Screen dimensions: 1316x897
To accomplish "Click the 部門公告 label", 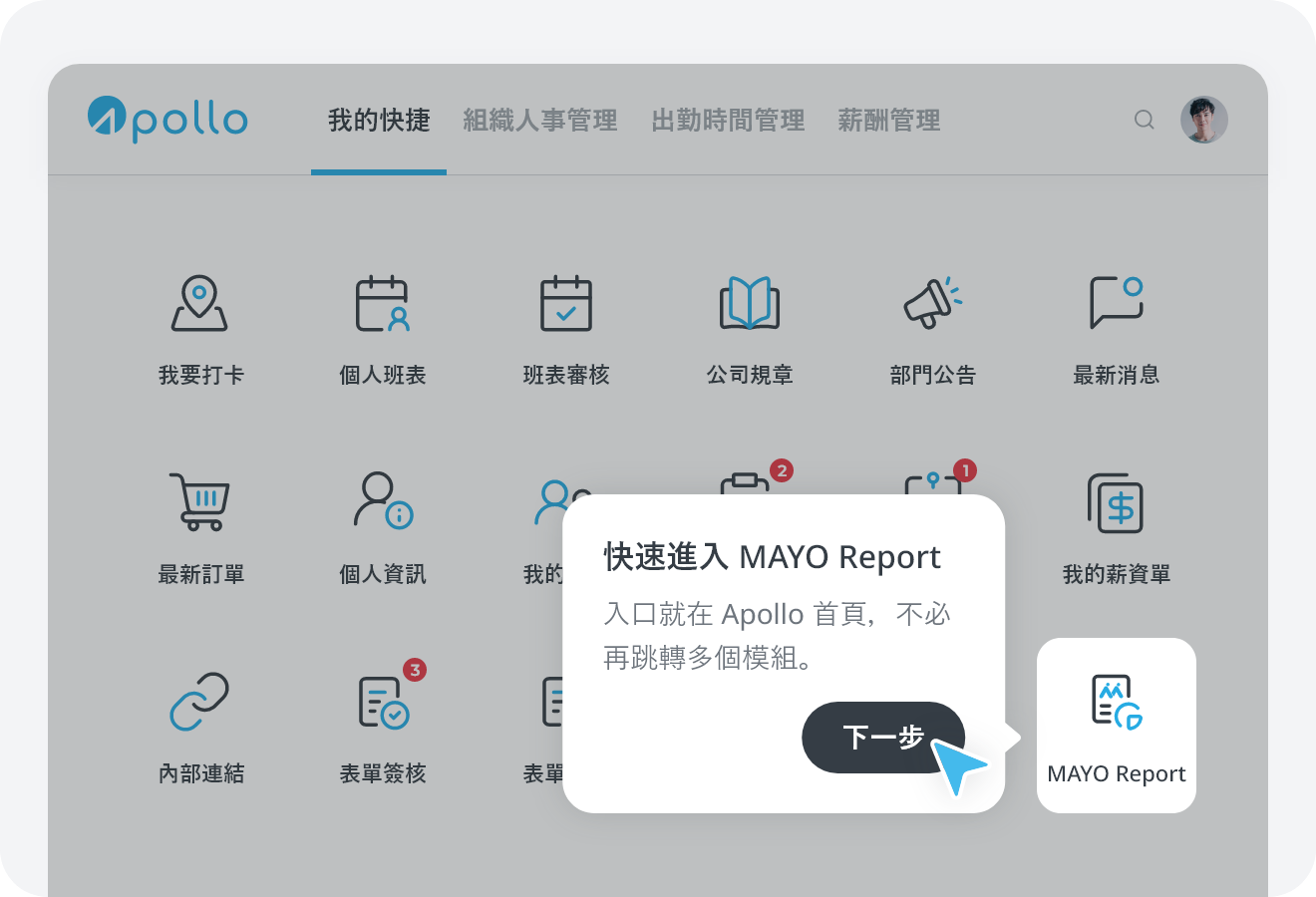I will pyautogui.click(x=933, y=375).
